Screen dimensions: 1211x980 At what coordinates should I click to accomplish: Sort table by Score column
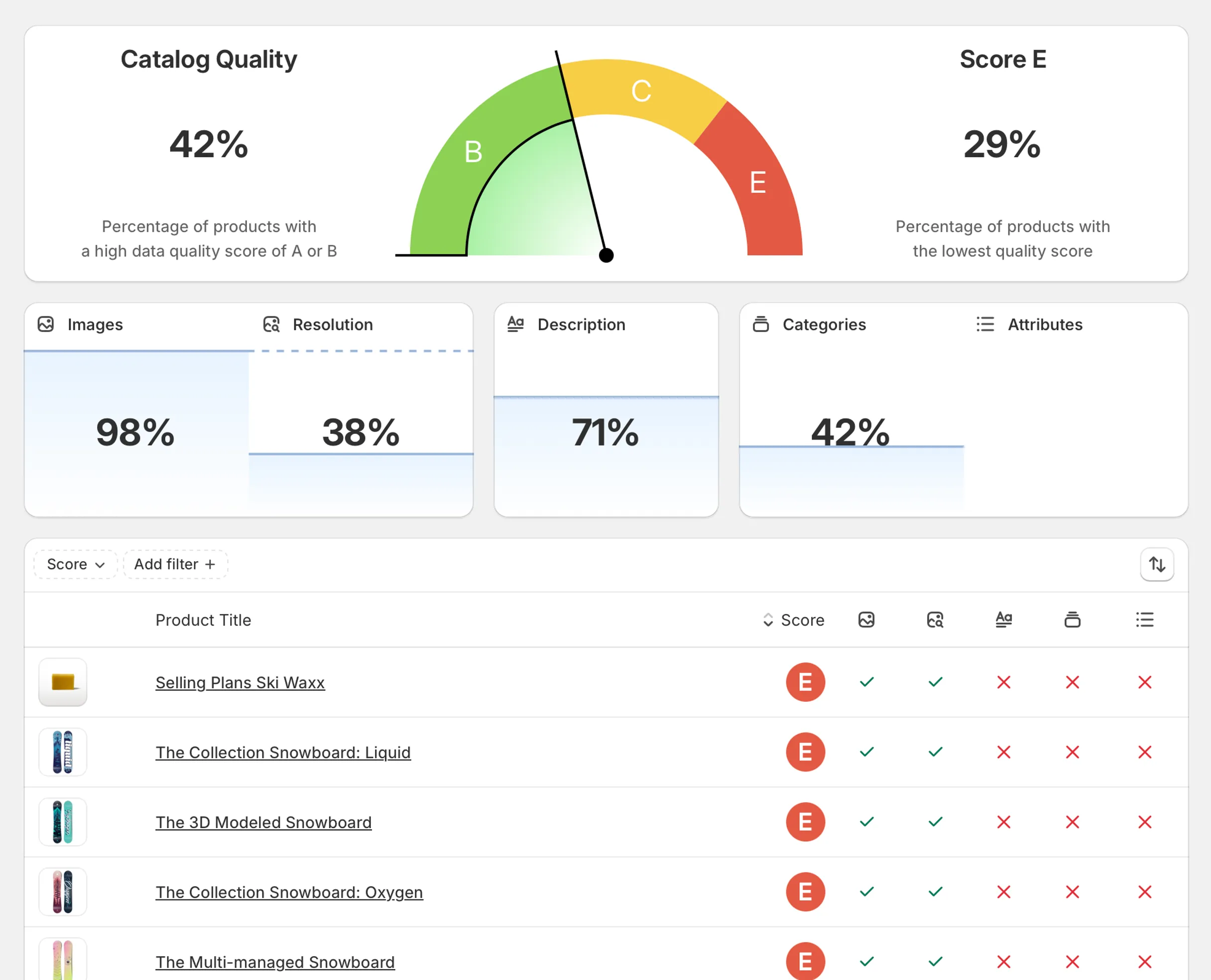[x=793, y=620]
